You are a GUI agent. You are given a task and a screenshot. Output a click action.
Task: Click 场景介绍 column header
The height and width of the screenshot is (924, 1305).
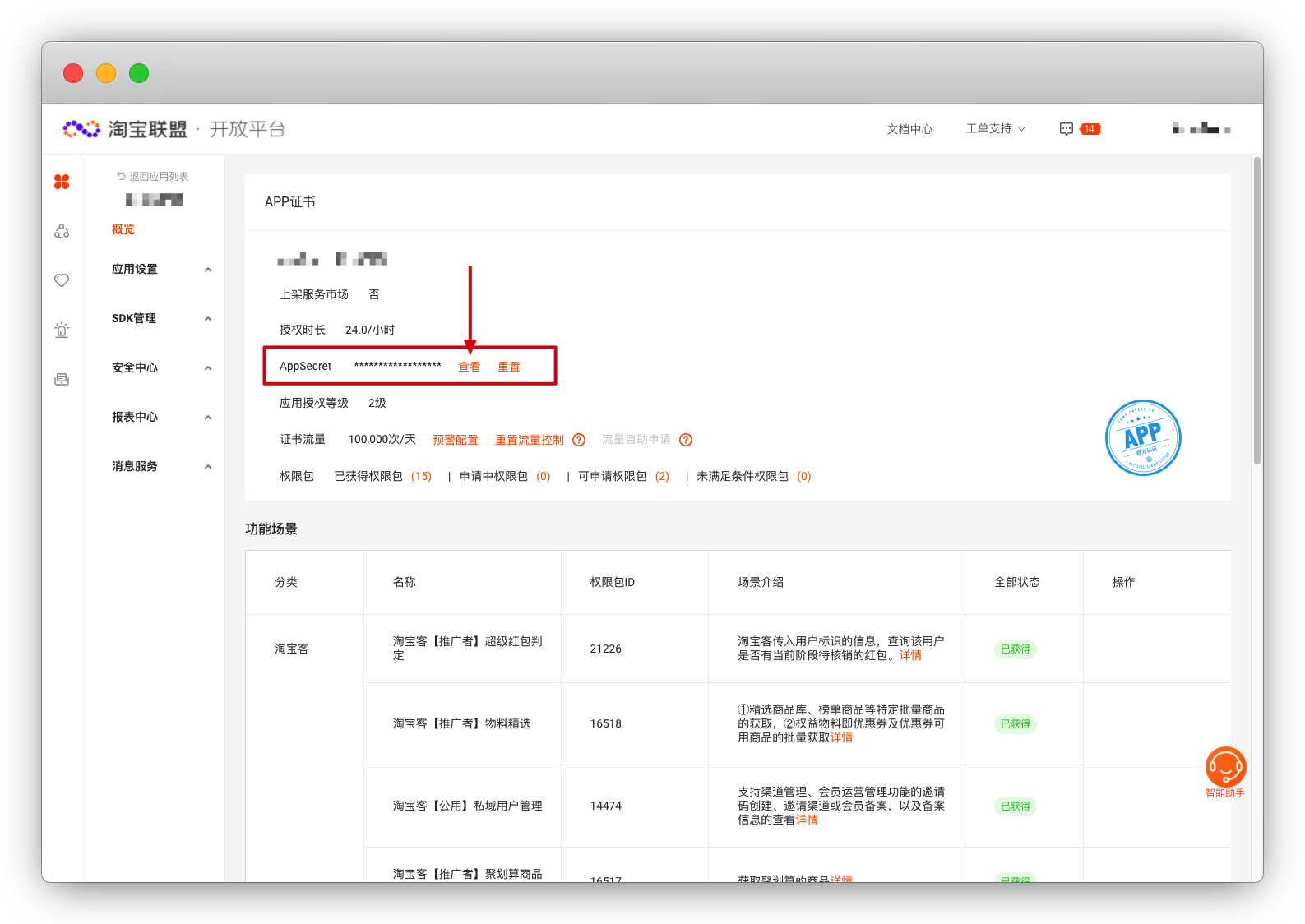click(761, 582)
